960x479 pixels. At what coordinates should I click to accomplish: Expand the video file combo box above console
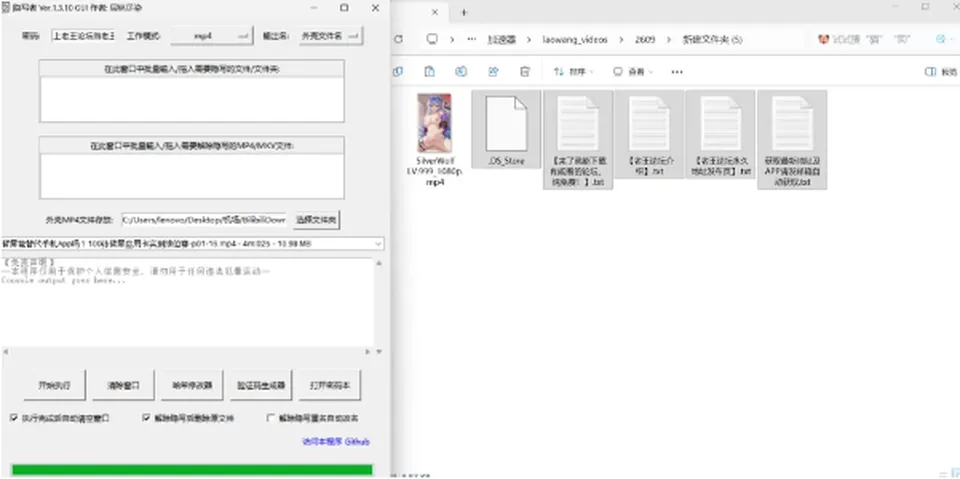193,244
